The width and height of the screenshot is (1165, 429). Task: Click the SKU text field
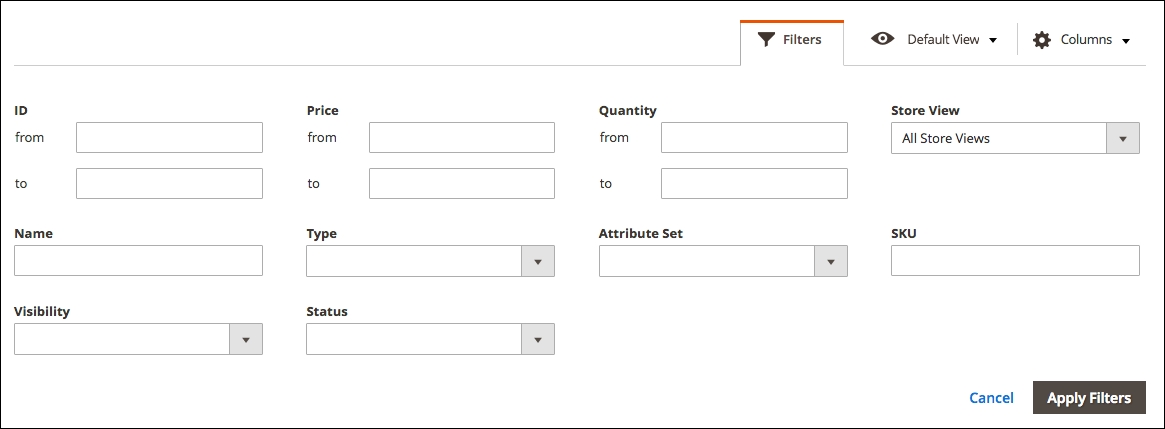(1015, 260)
